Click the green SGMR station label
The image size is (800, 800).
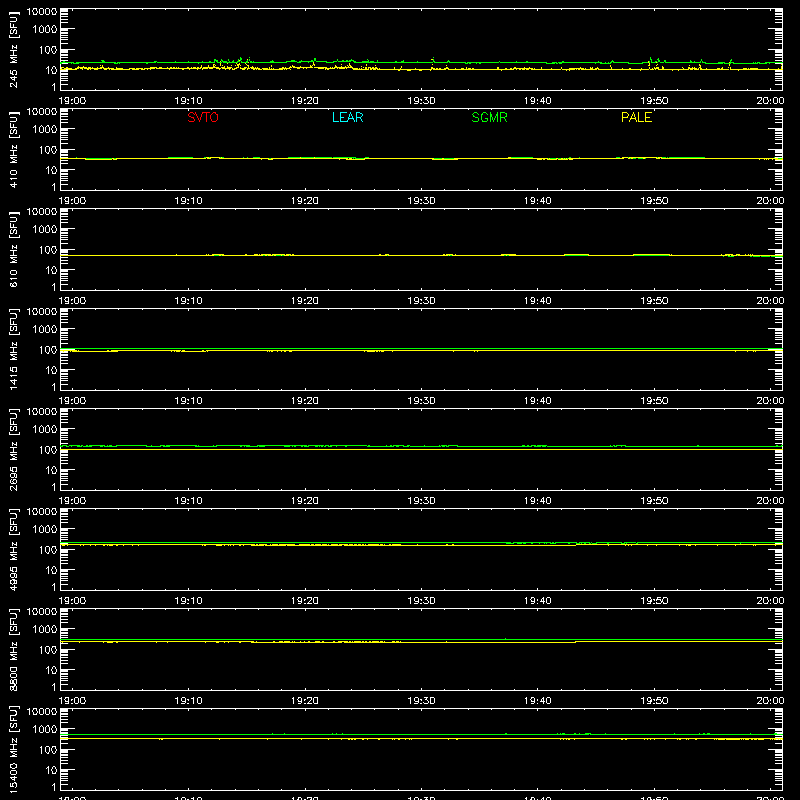pyautogui.click(x=489, y=117)
